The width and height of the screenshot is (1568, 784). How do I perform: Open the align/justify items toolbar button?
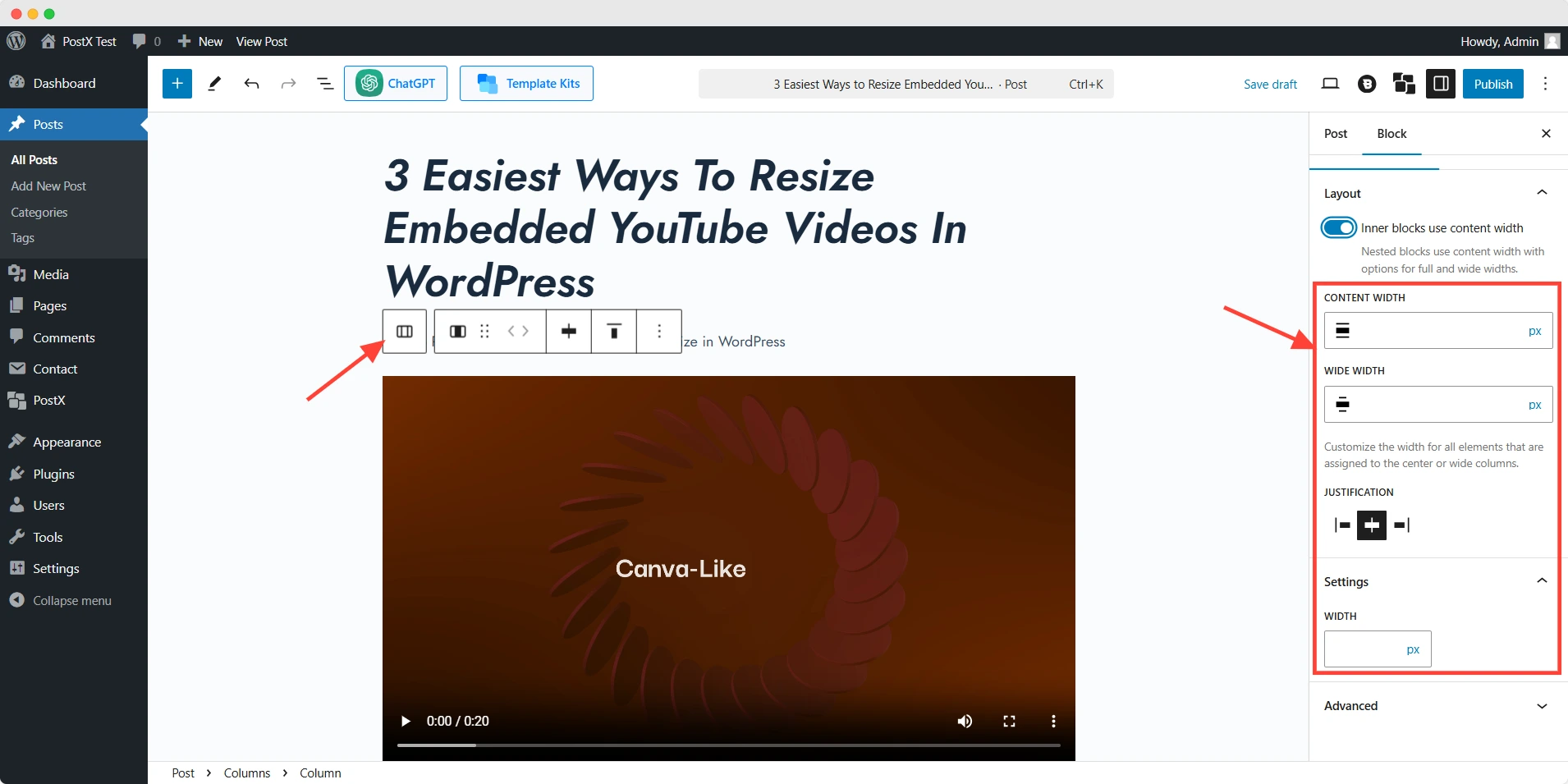pyautogui.click(x=569, y=332)
